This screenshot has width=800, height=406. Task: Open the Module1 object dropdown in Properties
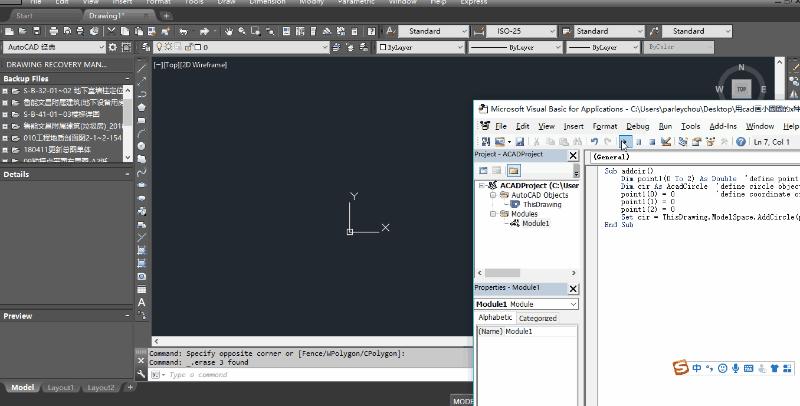pyautogui.click(x=527, y=304)
